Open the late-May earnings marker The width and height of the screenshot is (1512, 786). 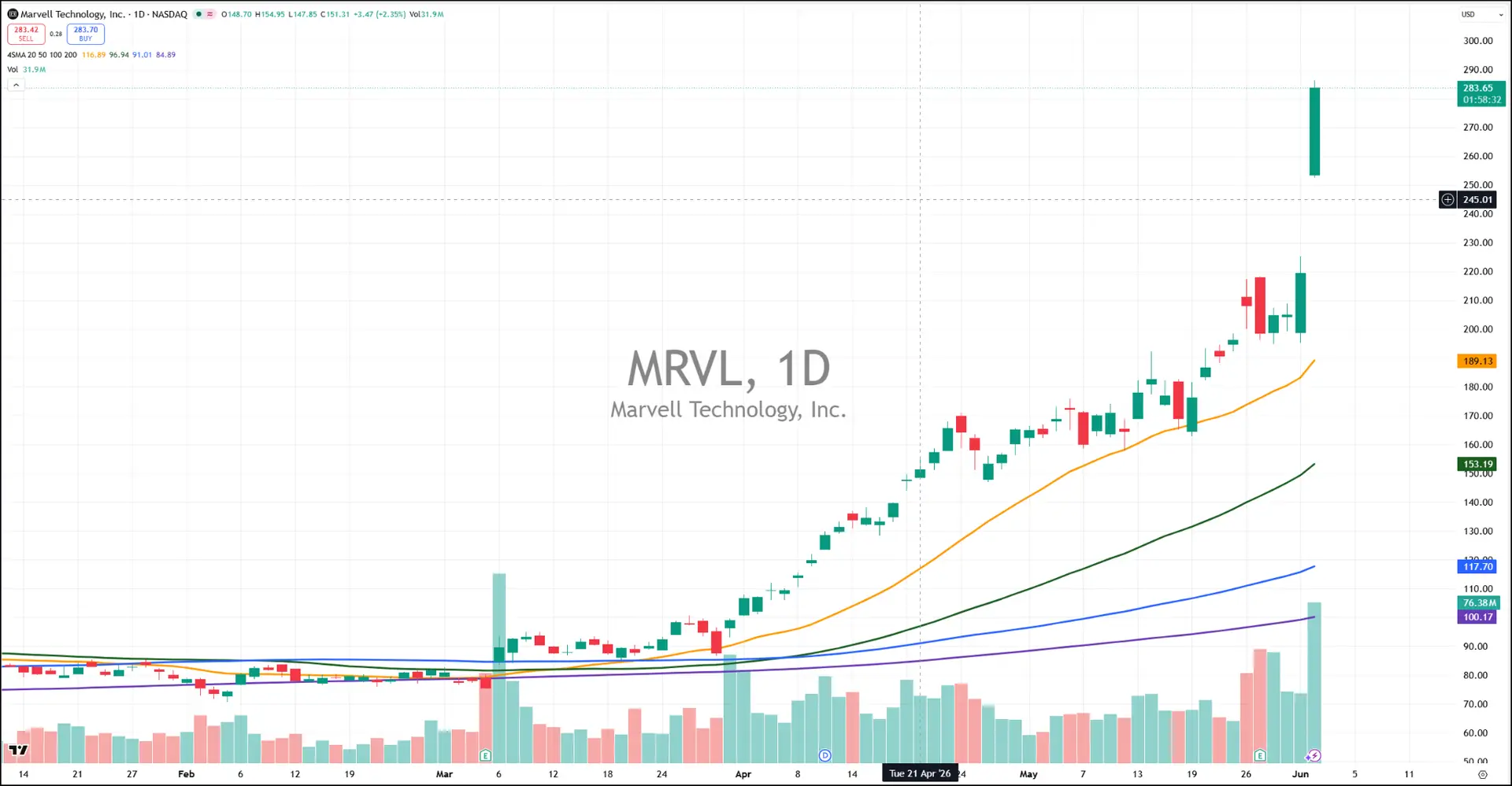point(1260,755)
